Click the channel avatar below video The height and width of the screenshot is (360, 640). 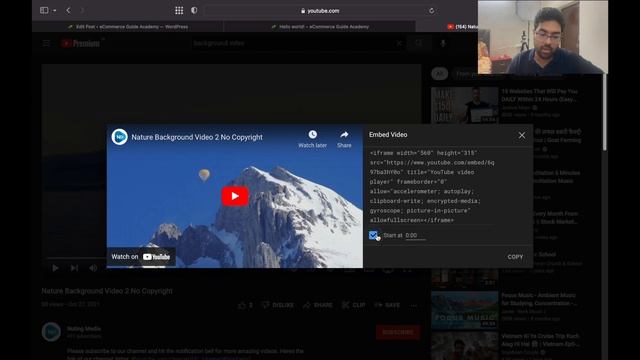coord(51,332)
